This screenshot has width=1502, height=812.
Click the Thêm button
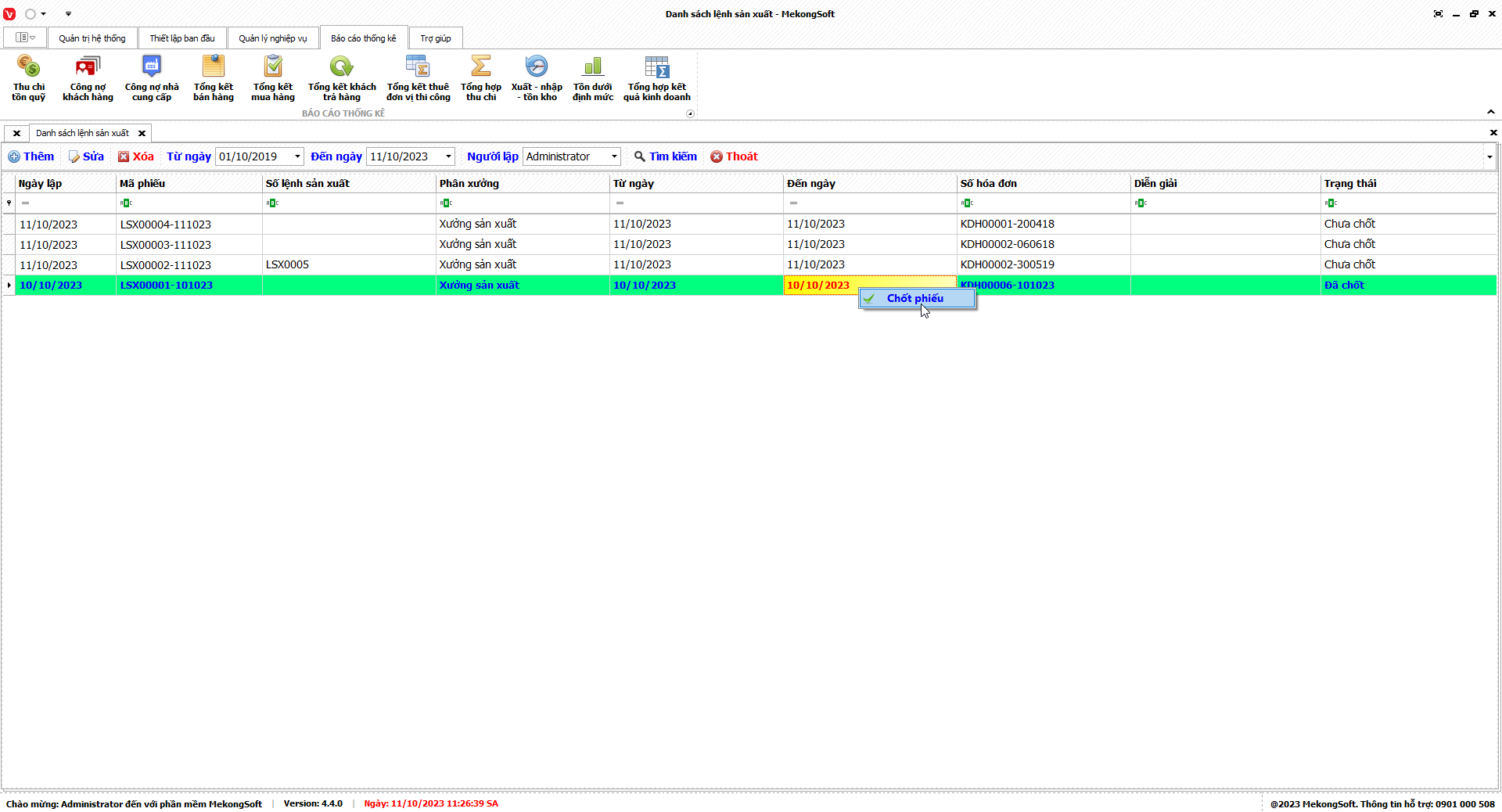31,156
